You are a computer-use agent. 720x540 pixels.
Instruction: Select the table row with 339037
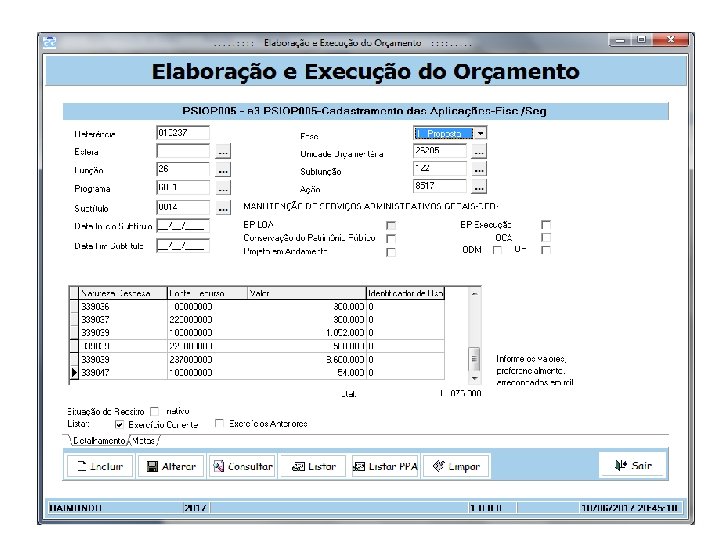pyautogui.click(x=257, y=320)
